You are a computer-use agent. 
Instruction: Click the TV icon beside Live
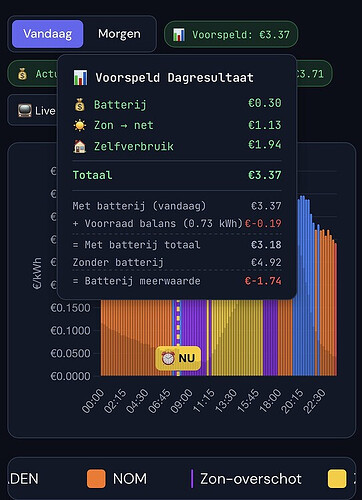24,111
